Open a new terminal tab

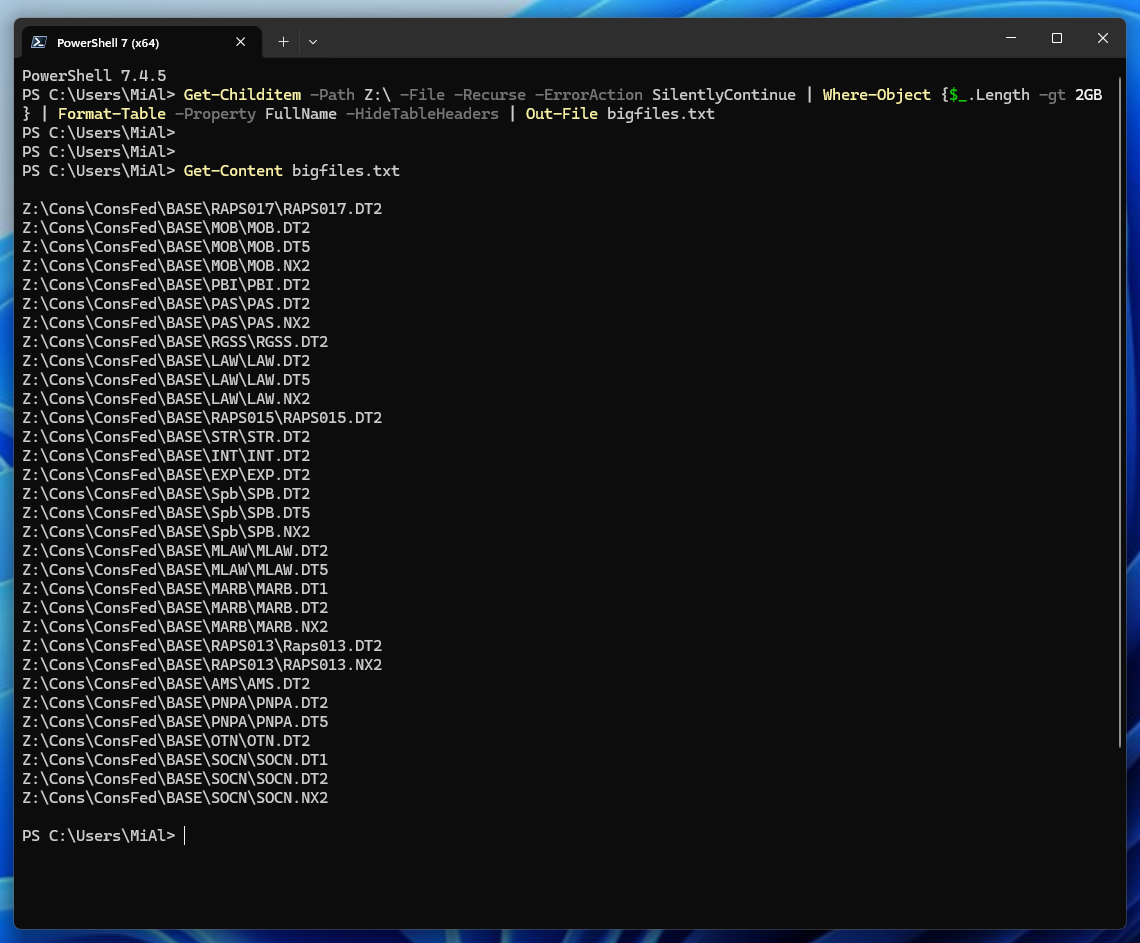[x=283, y=42]
